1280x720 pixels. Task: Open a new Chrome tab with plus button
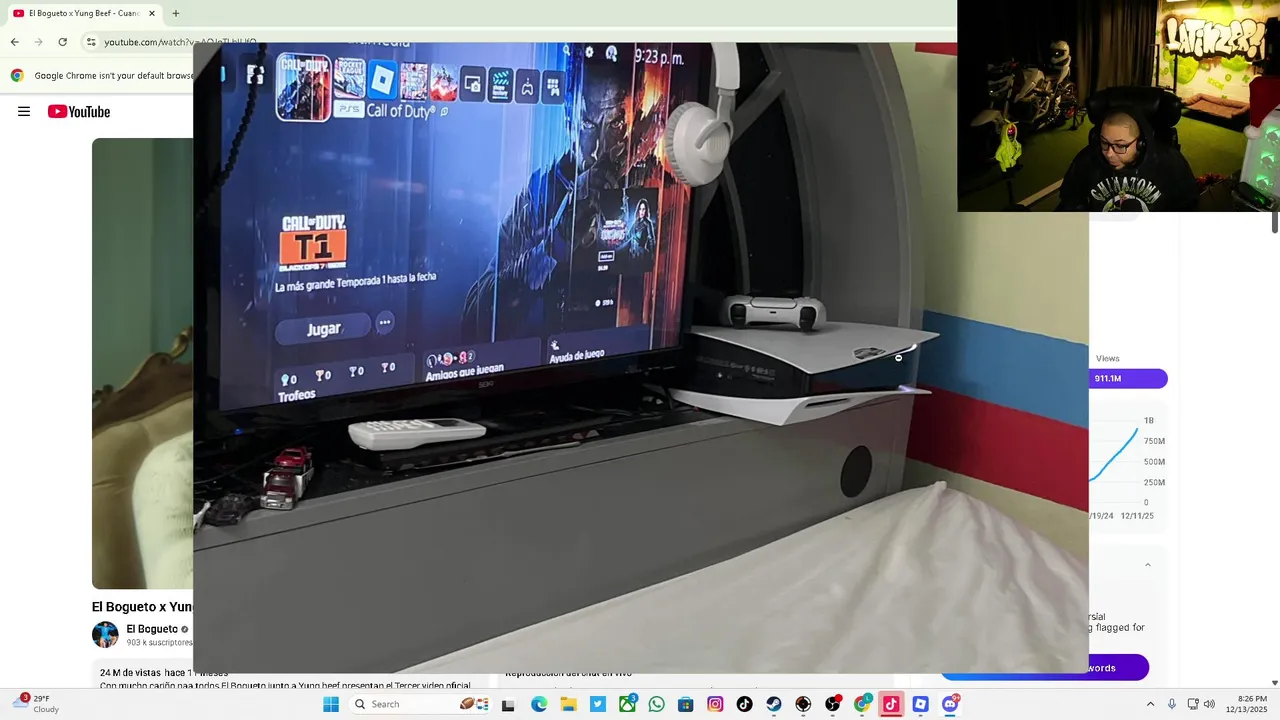(176, 13)
